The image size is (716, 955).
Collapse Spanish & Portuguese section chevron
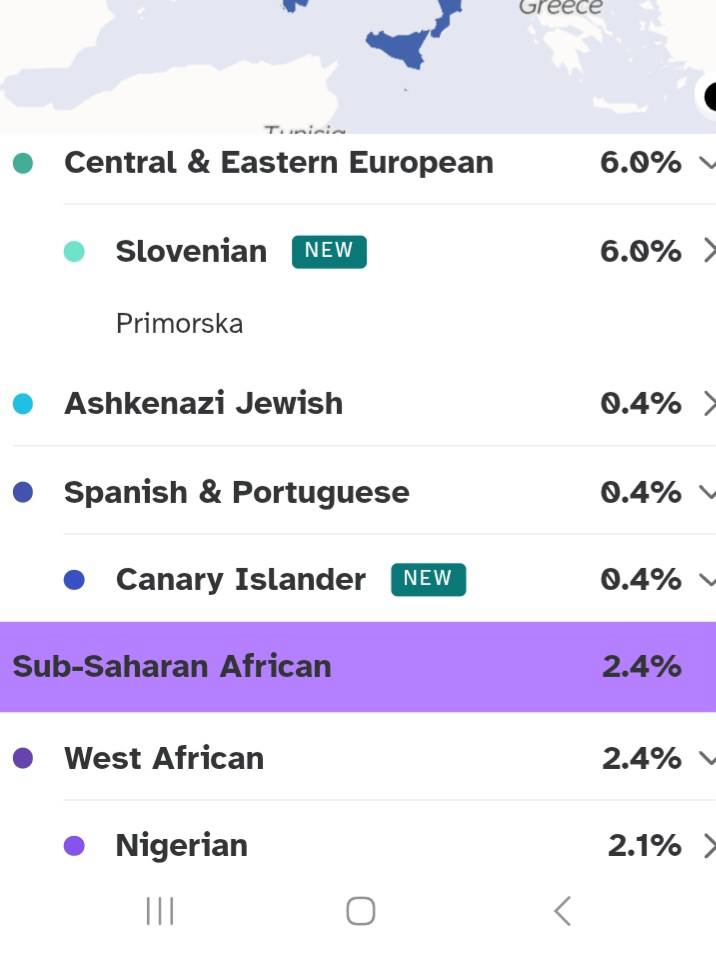707,492
